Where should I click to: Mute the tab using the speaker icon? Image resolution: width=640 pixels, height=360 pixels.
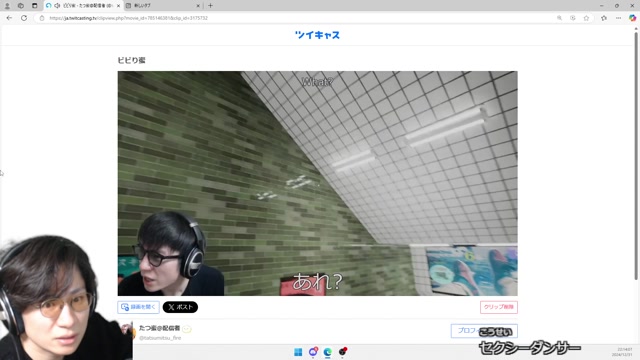point(57,6)
